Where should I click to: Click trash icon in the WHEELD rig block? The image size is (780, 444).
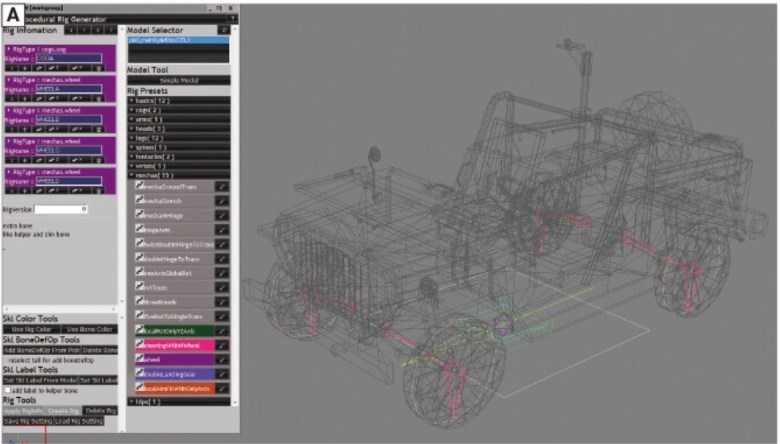click(98, 191)
